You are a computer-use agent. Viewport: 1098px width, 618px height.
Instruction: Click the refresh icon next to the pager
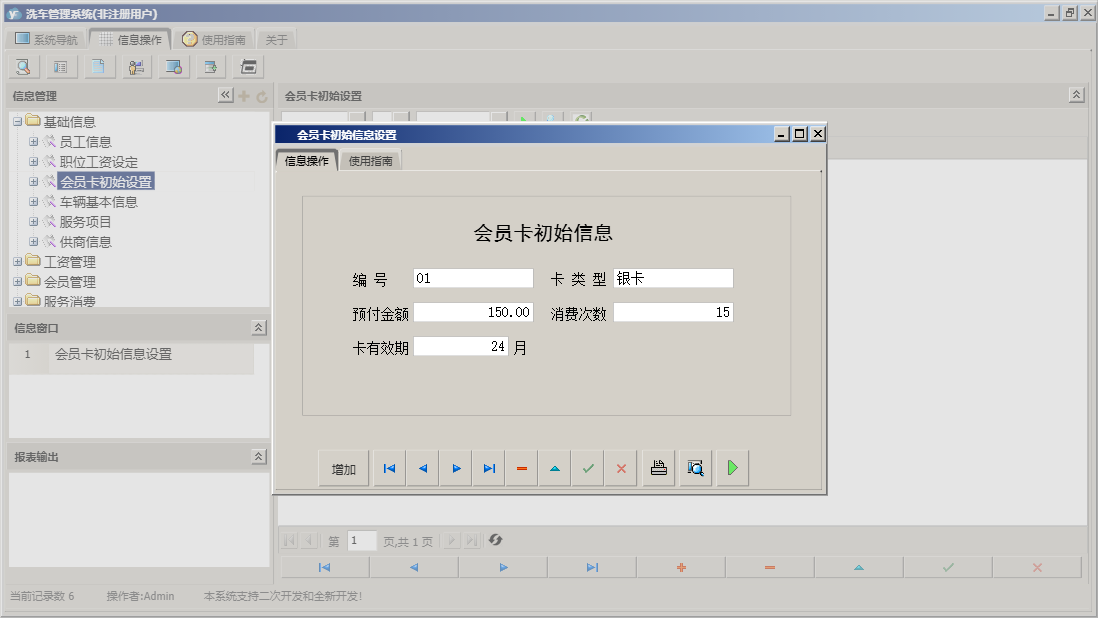click(x=494, y=540)
